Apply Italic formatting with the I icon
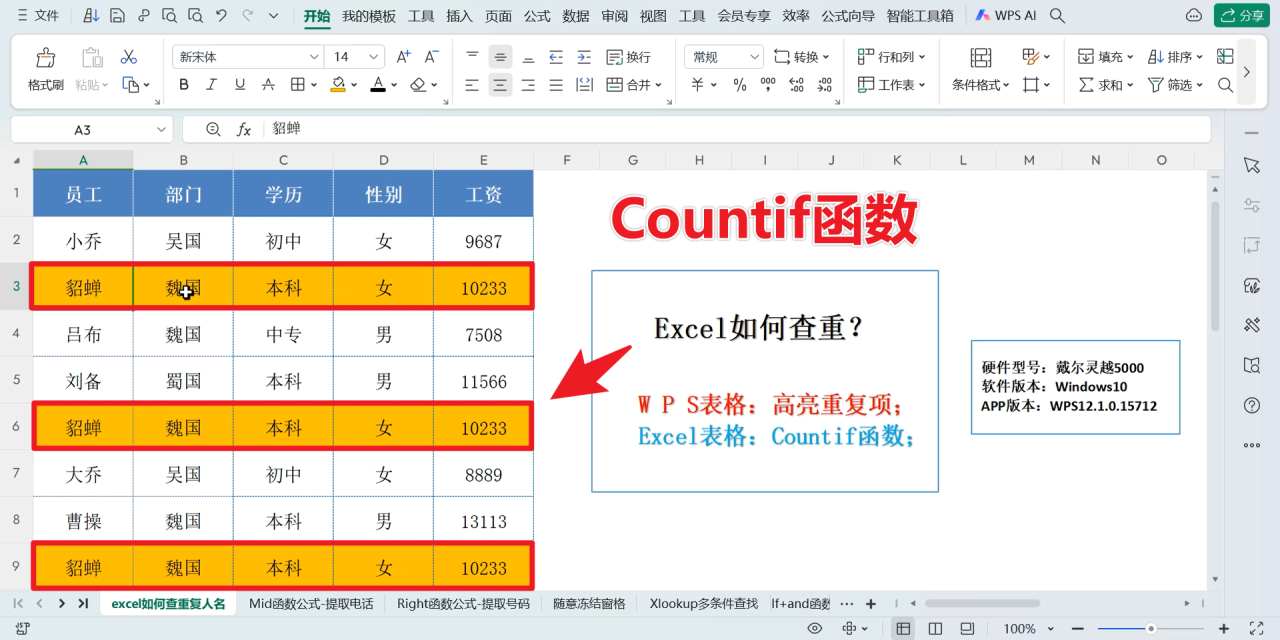 [212, 85]
